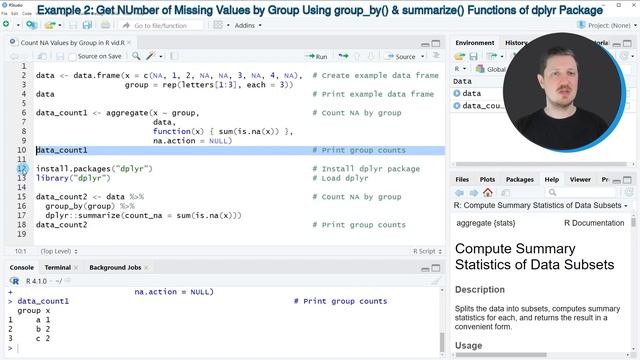Click the Open File folder icon
Viewport: 640px width, 360px height.
tap(50, 25)
